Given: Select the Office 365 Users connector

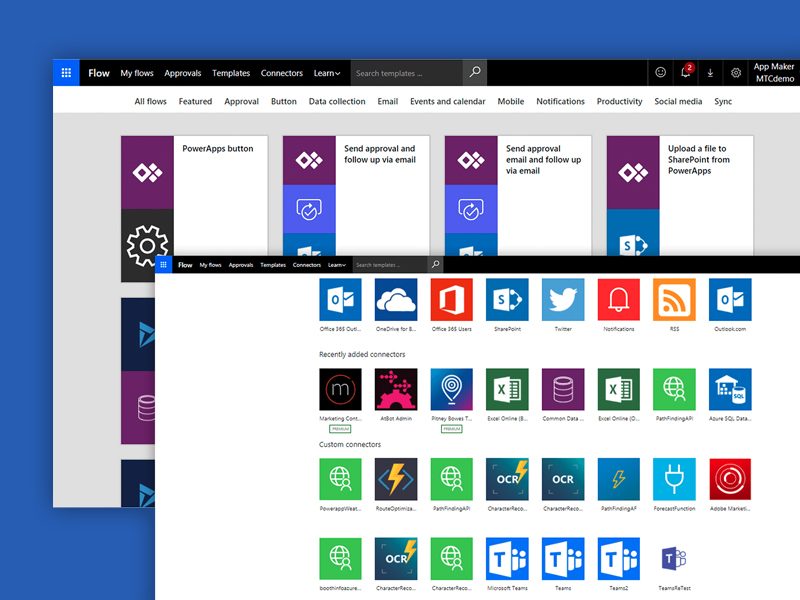Looking at the screenshot, I should (452, 299).
